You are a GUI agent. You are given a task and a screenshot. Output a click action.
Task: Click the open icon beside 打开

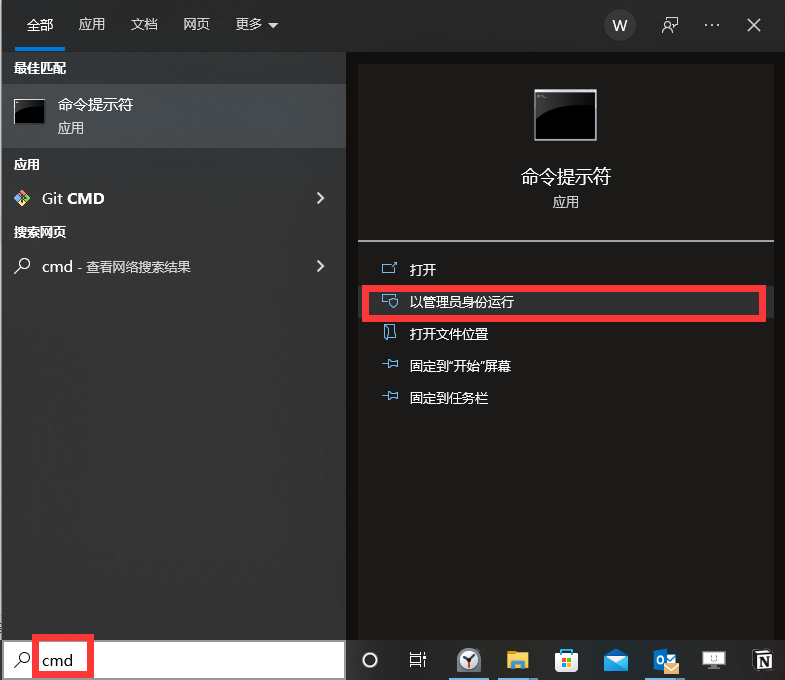pos(389,268)
